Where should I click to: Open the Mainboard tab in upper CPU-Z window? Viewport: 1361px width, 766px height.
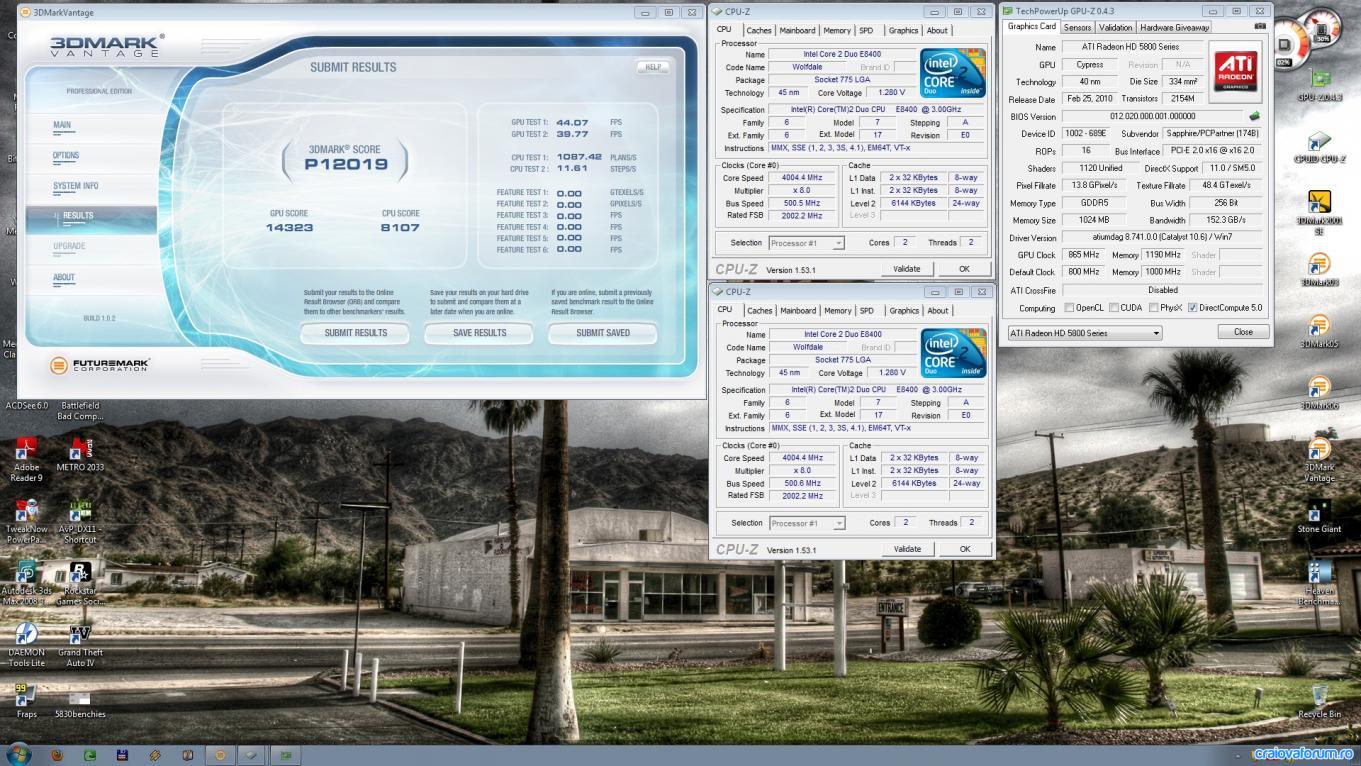pyautogui.click(x=798, y=31)
